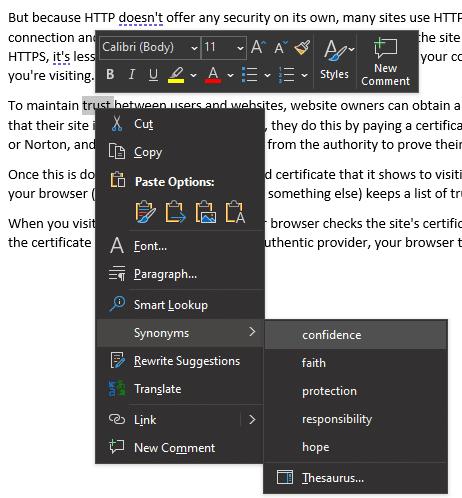
Task: Apply the red font color
Action: pyautogui.click(x=213, y=75)
